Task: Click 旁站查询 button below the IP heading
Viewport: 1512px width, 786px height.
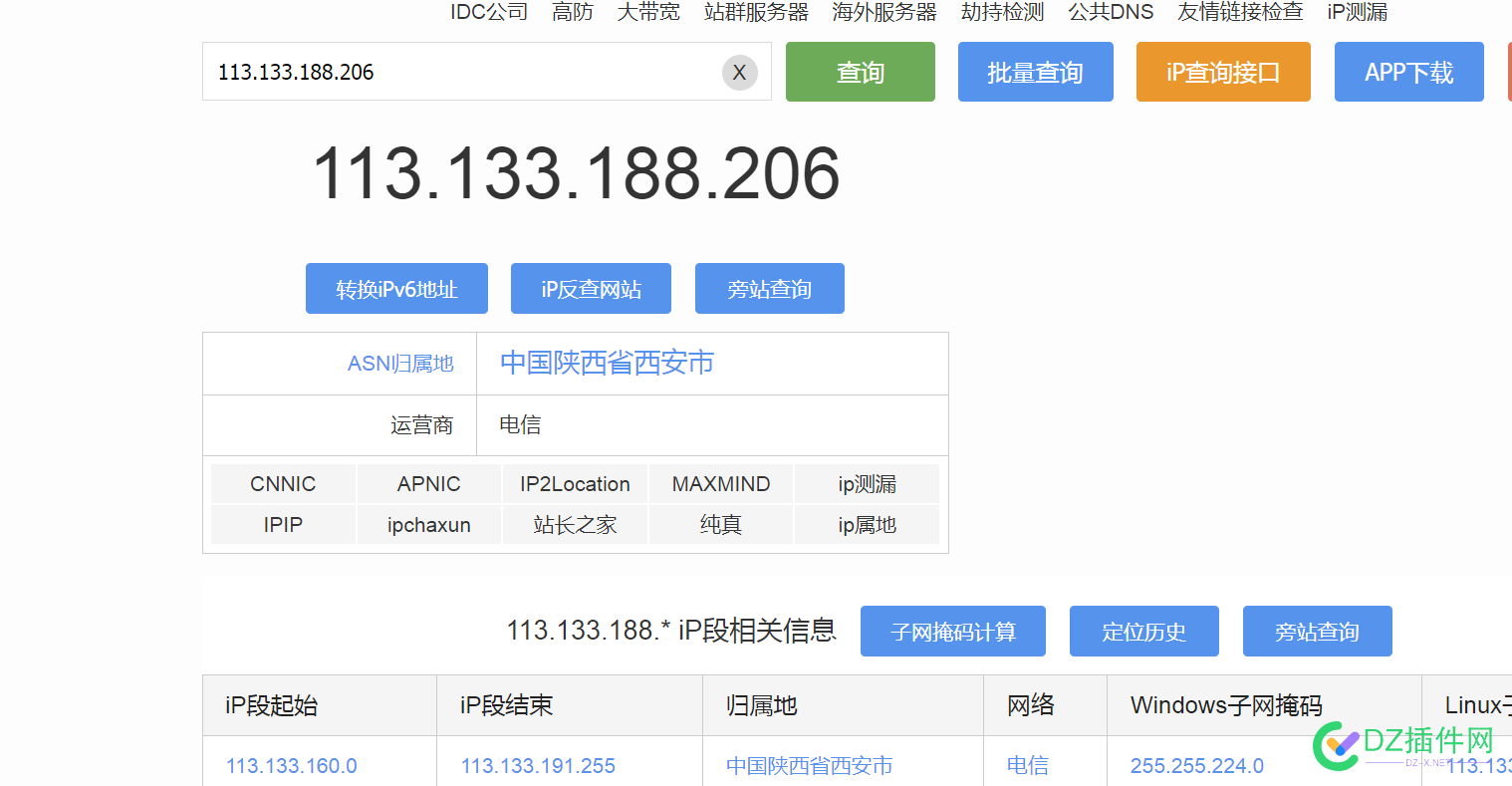Action: [770, 289]
